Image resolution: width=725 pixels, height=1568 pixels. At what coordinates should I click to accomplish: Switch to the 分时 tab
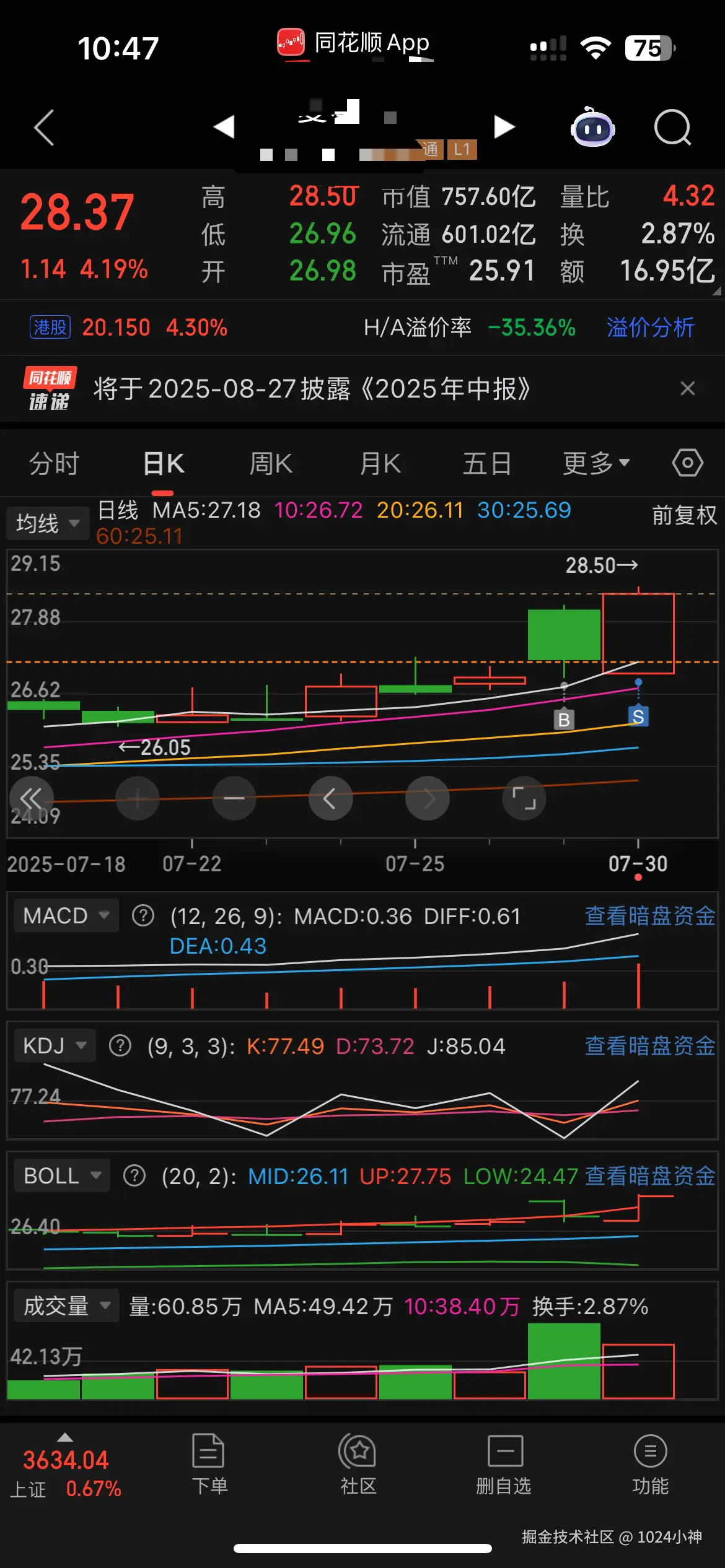tap(54, 463)
